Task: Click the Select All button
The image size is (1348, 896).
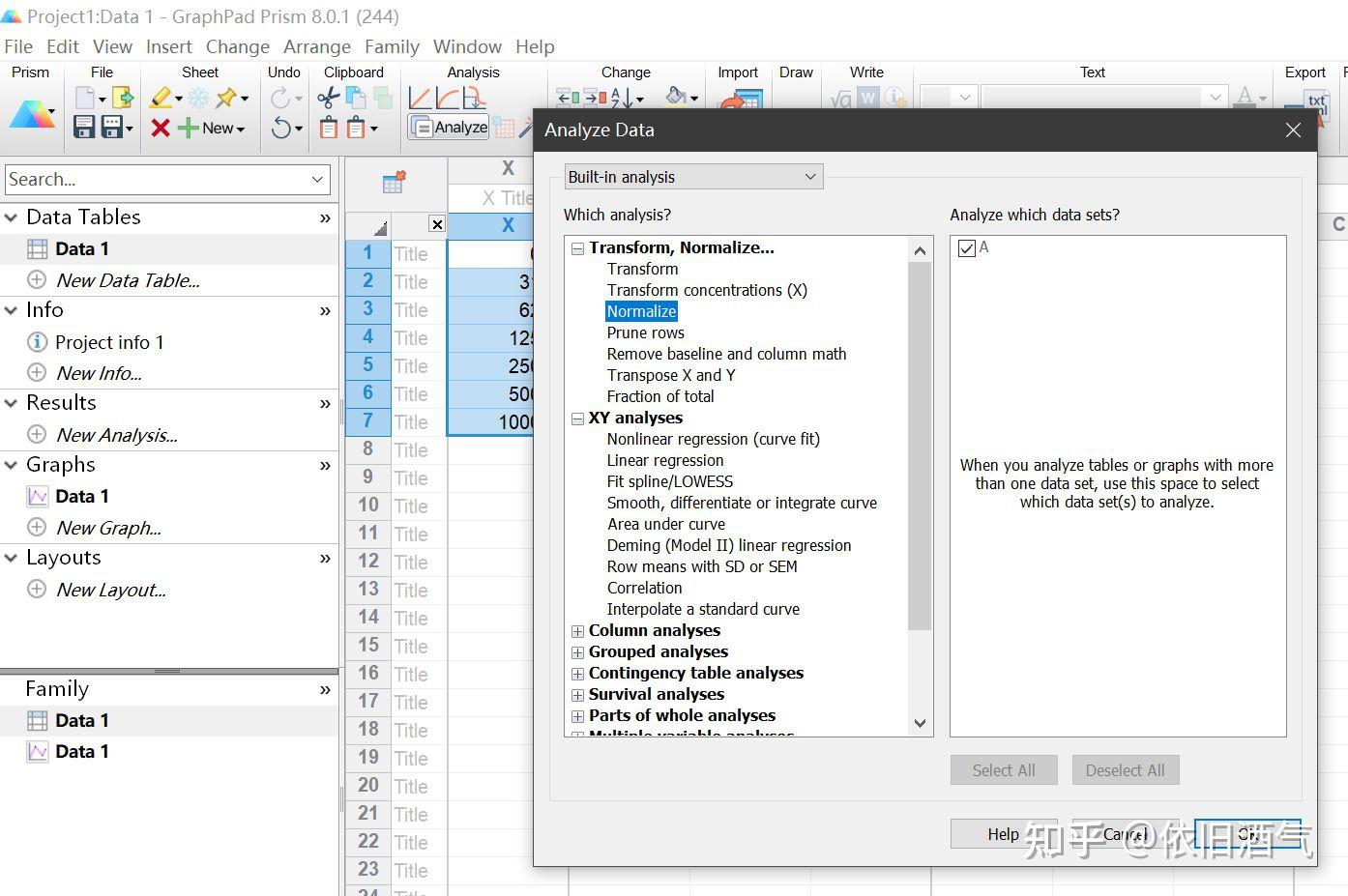Action: click(1004, 770)
